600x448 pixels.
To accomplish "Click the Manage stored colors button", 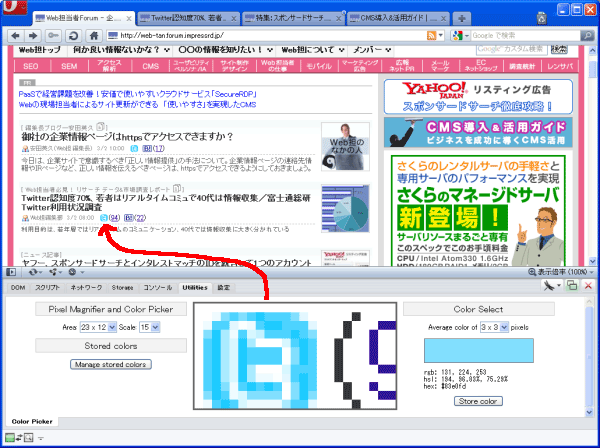I will (111, 364).
